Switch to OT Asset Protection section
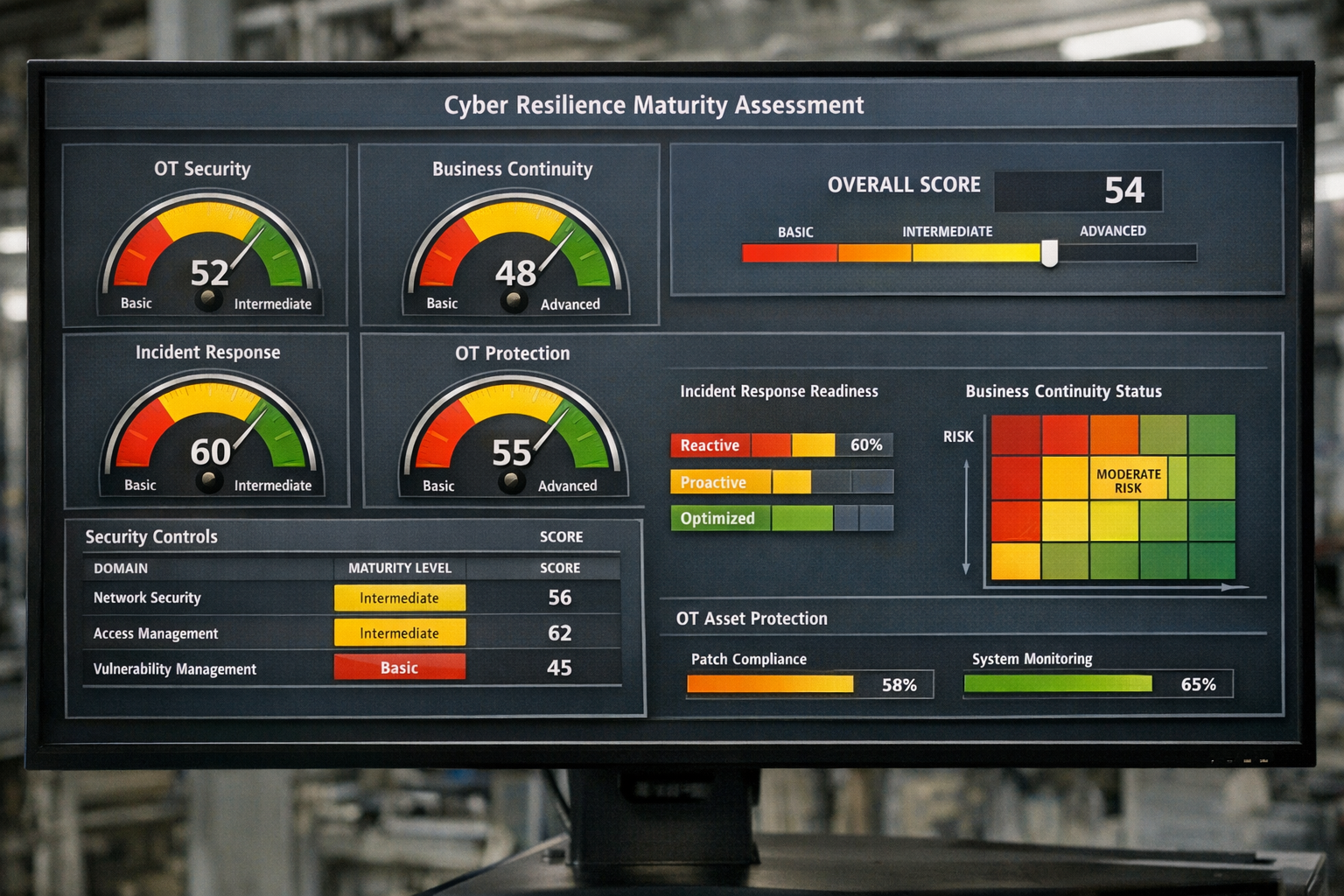1344x896 pixels. [750, 619]
